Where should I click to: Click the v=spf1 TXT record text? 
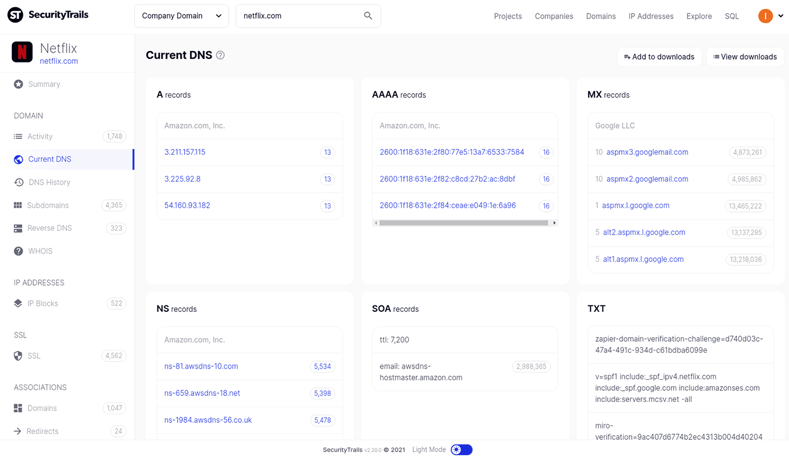pyautogui.click(x=677, y=388)
